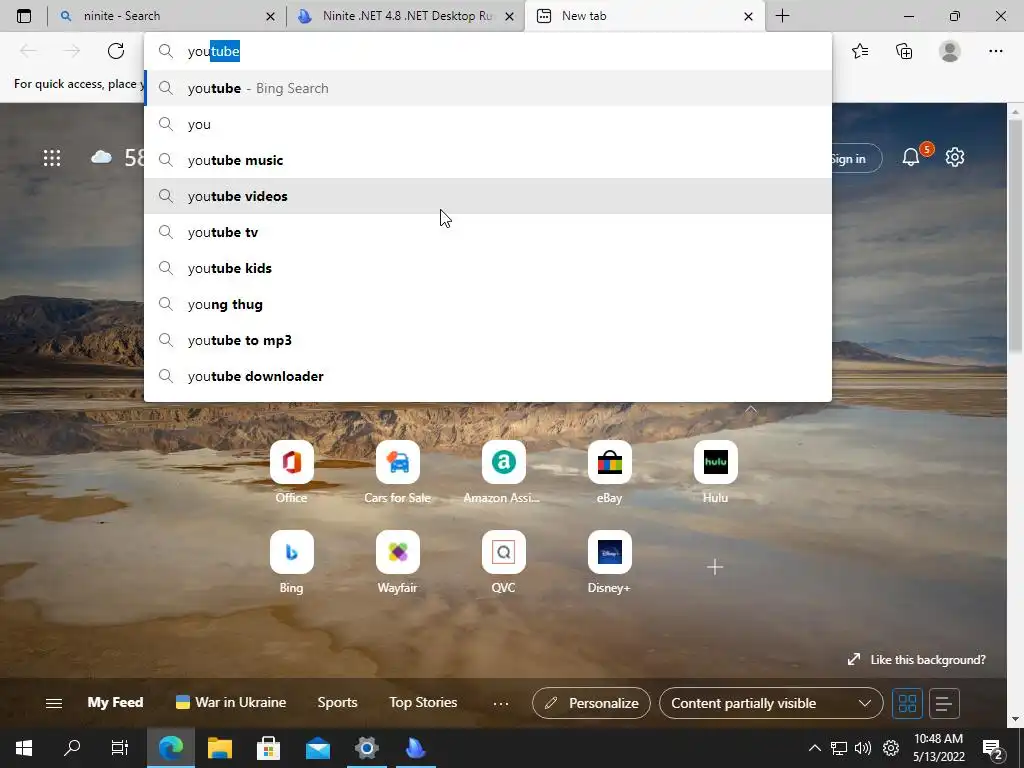This screenshot has width=1024, height=768.
Task: Select the My Feed tab
Action: point(115,703)
